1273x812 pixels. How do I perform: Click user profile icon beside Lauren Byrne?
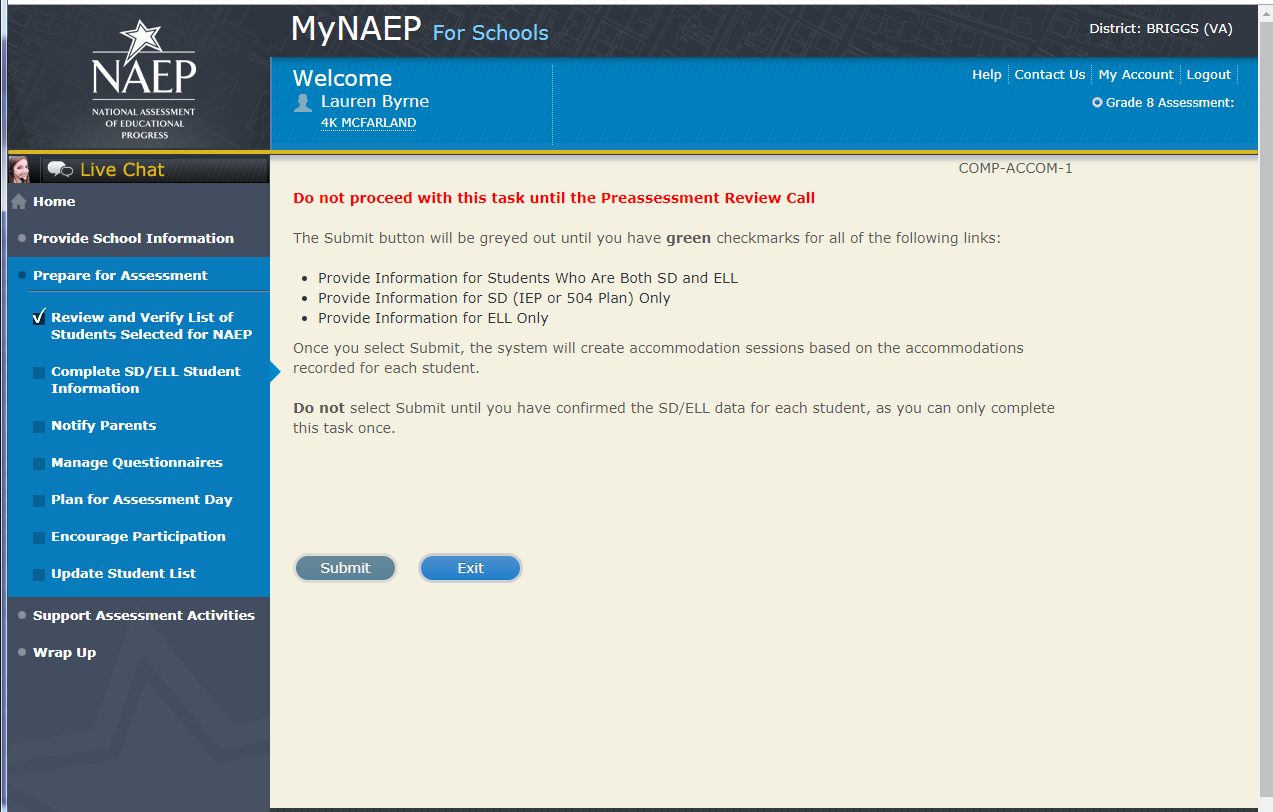click(x=303, y=102)
